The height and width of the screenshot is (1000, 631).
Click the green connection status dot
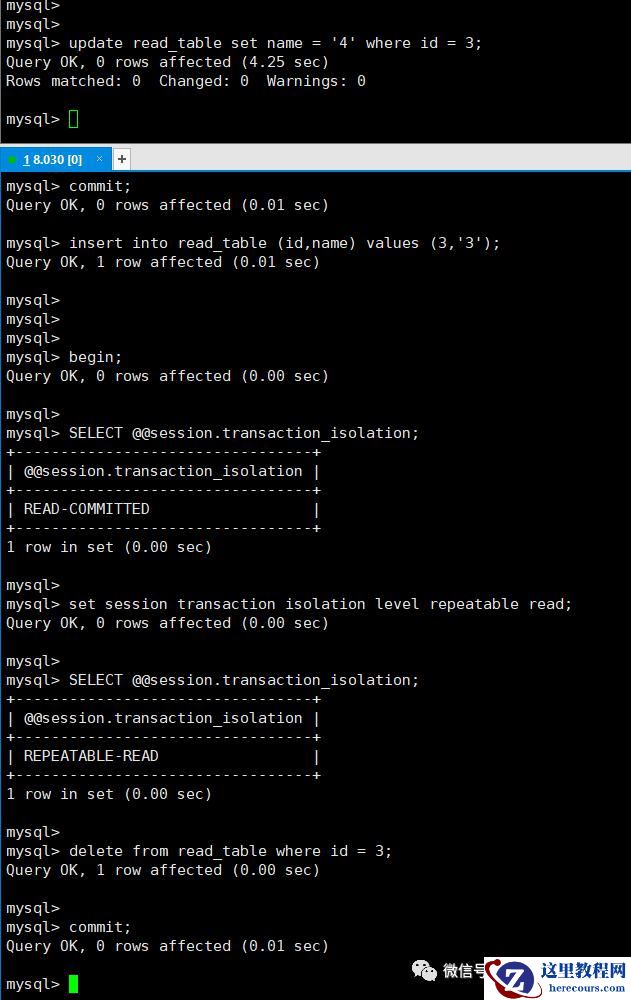point(11,160)
